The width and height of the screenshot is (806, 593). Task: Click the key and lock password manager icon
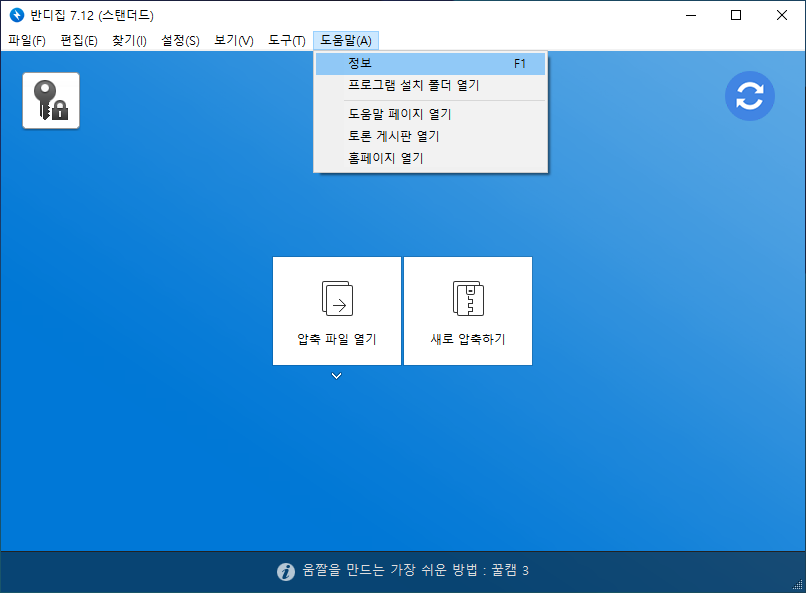click(51, 101)
